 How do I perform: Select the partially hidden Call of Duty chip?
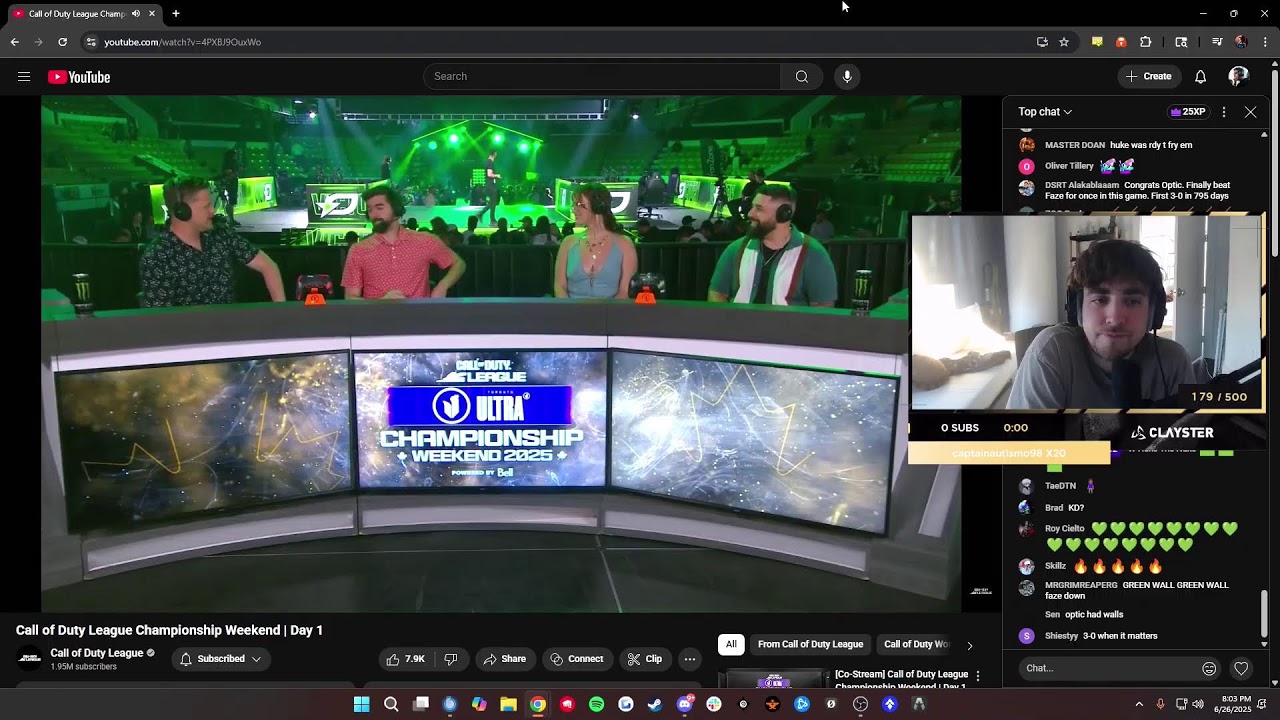click(x=915, y=645)
